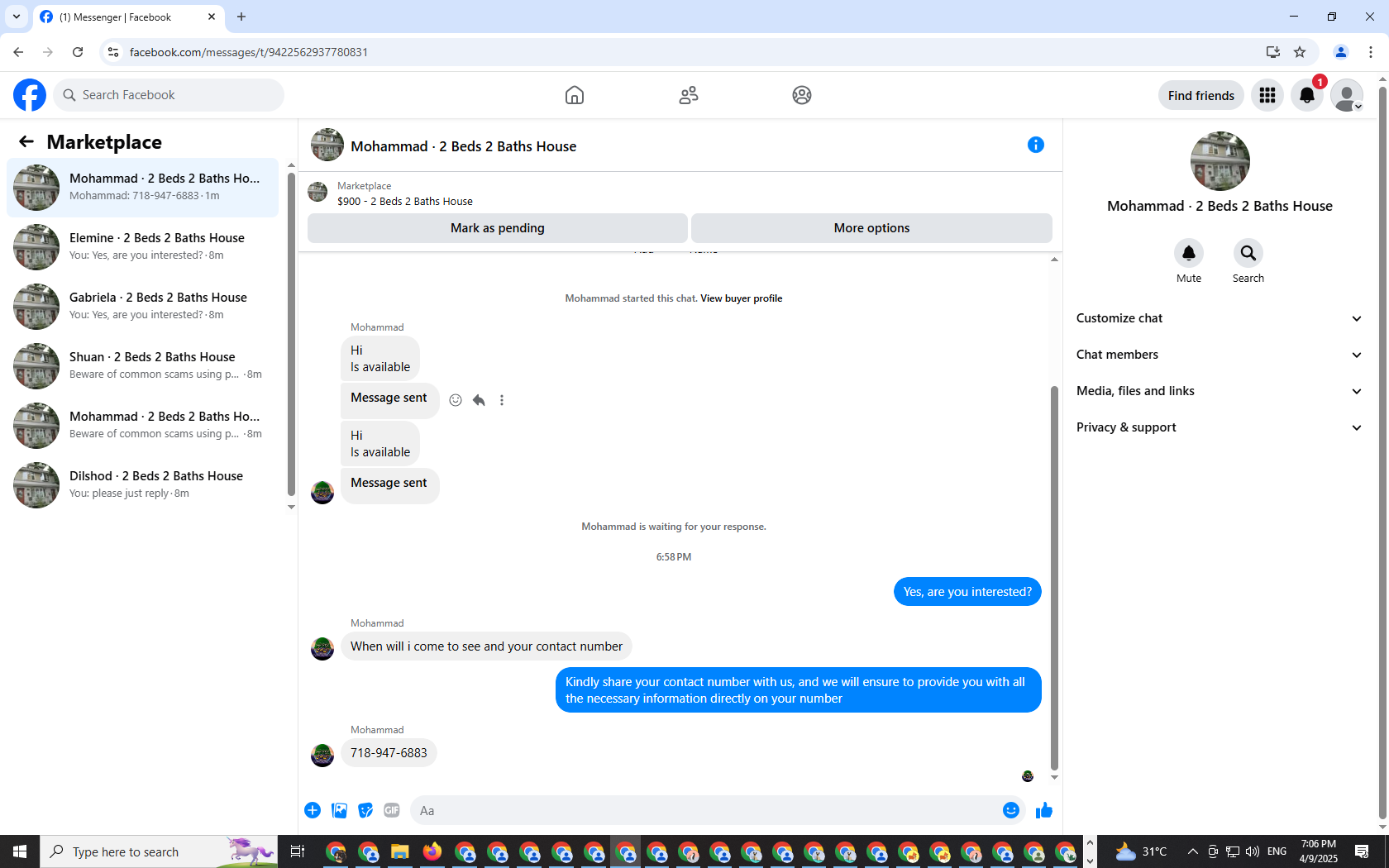View site information icon beside the URL

[113, 52]
